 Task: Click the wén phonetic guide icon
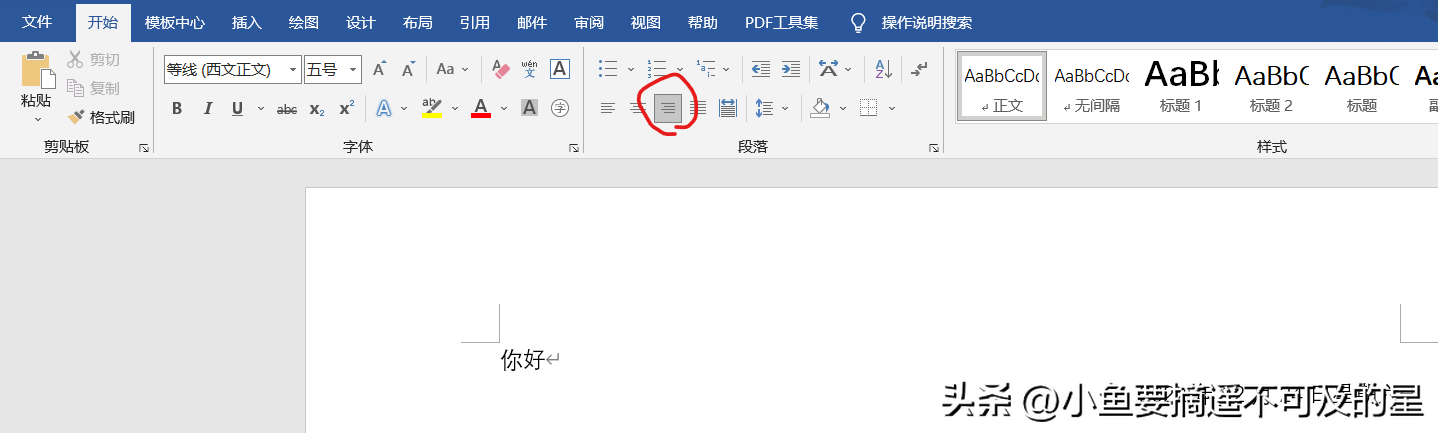point(530,69)
